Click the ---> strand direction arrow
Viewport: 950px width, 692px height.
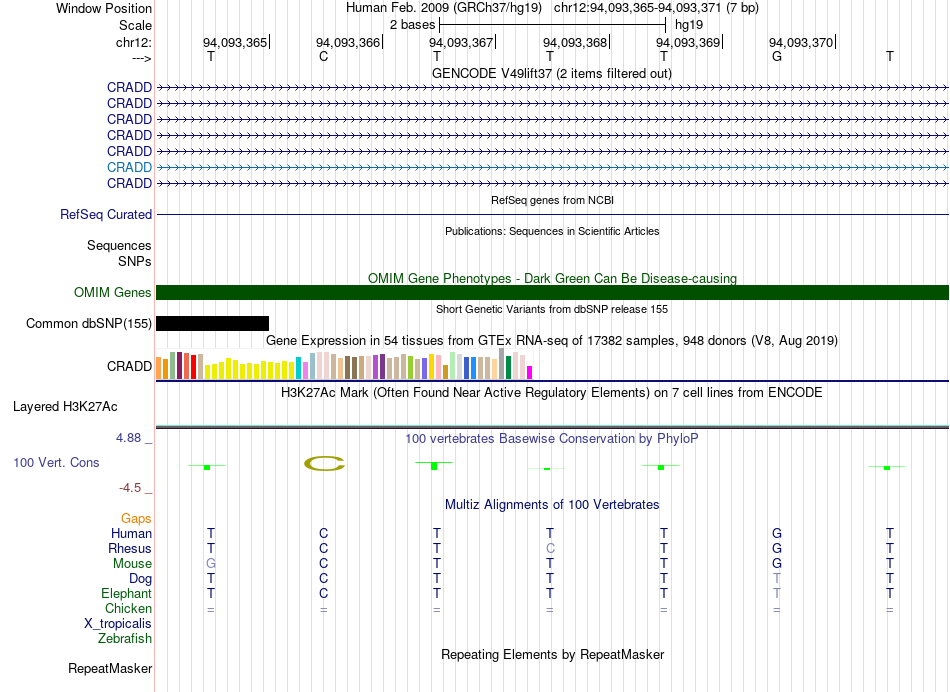(x=141, y=58)
